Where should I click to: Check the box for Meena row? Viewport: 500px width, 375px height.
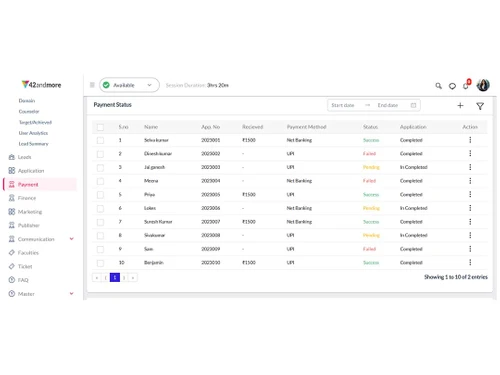100,181
